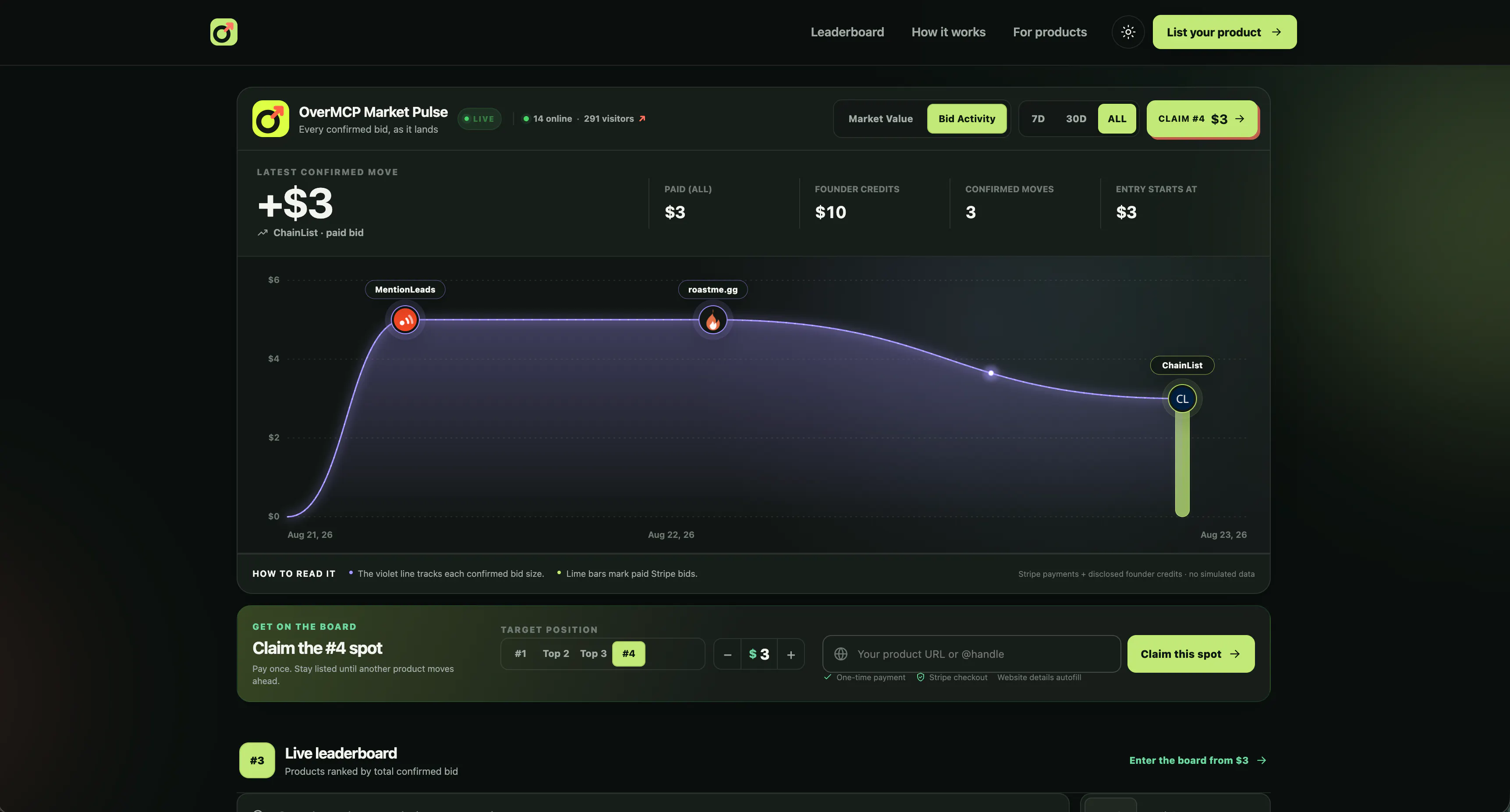Open the Leaderboard nav link
This screenshot has height=812, width=1510.
point(847,32)
